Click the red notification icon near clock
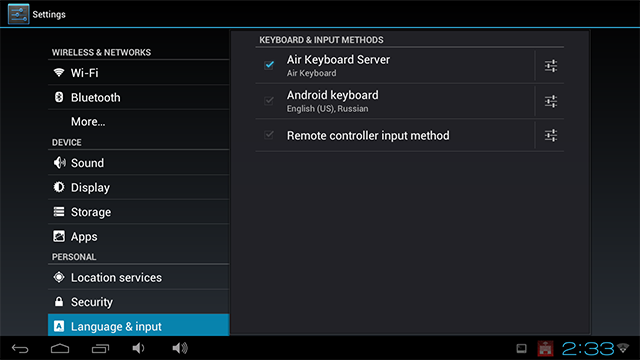 click(x=545, y=349)
